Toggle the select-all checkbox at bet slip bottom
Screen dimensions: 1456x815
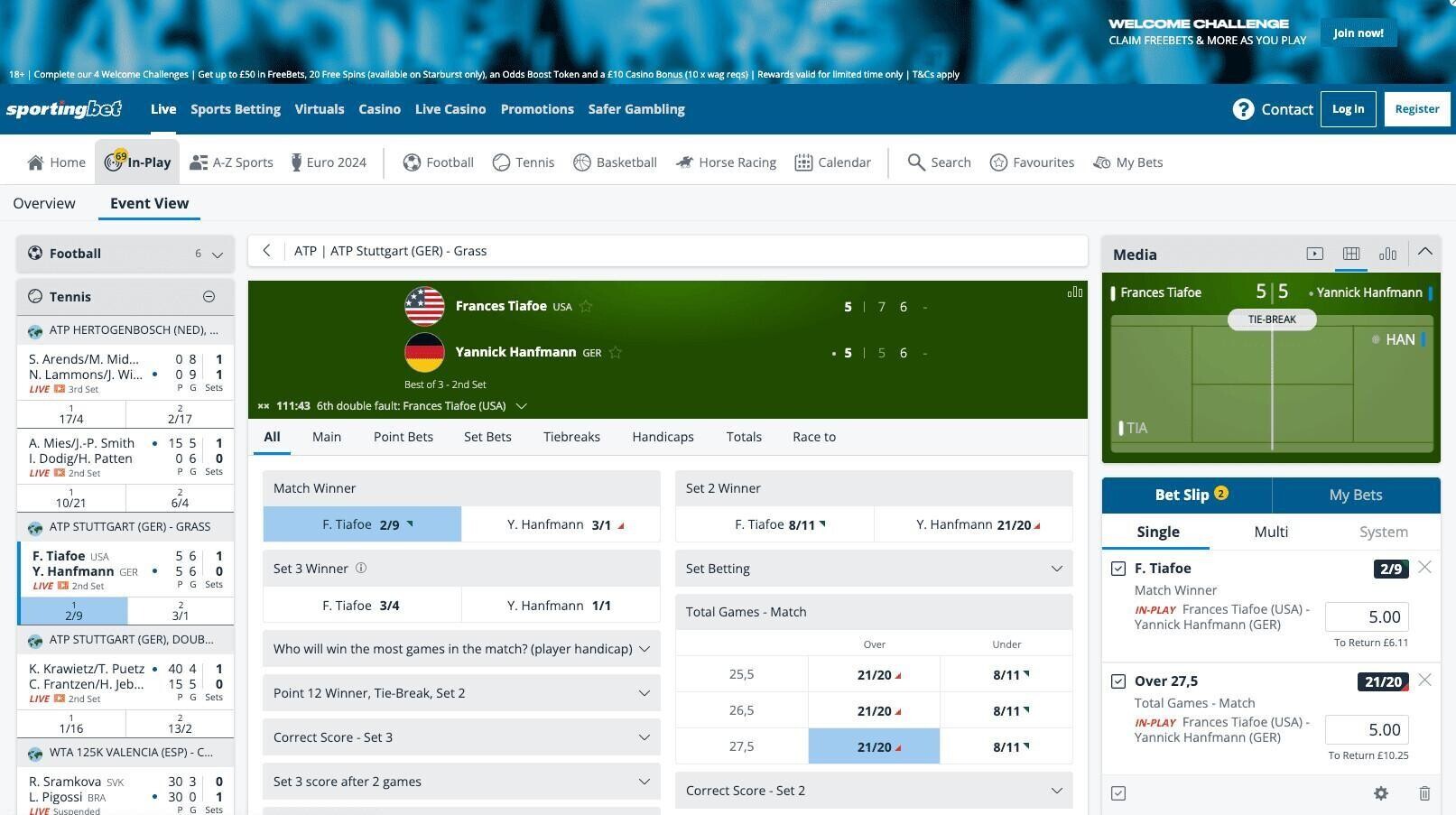click(x=1118, y=793)
